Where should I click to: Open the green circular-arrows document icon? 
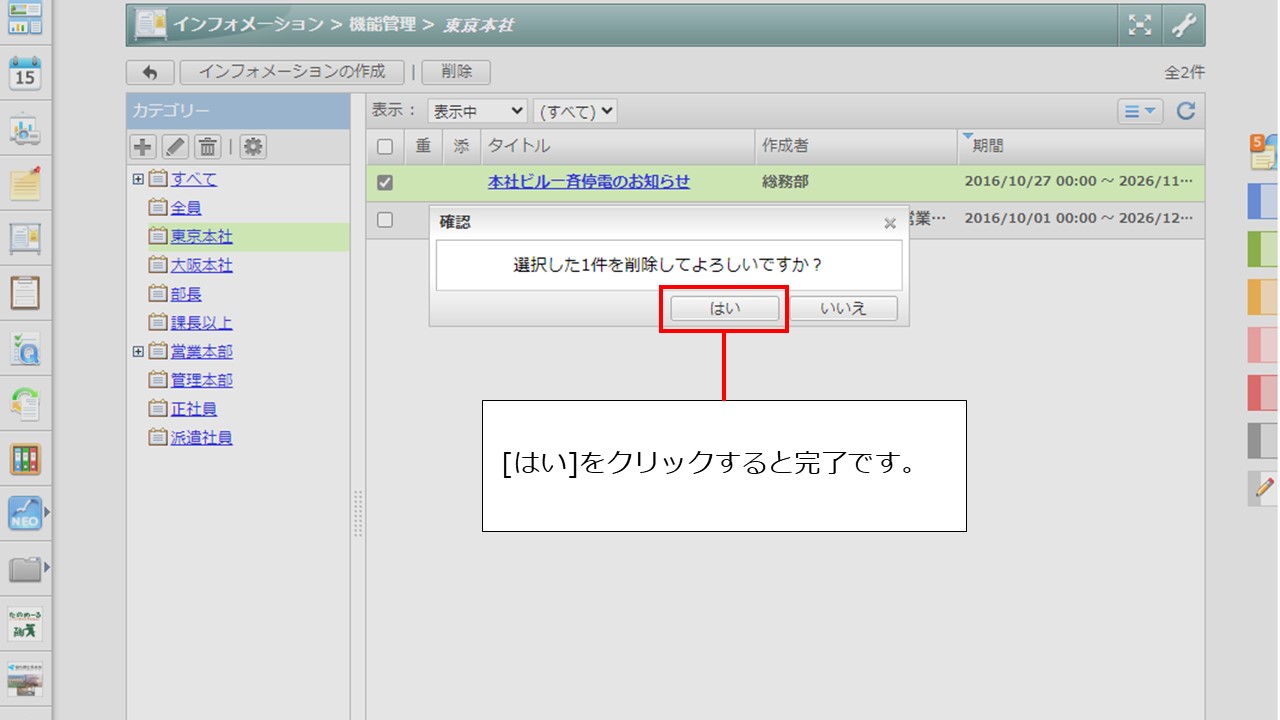25,404
